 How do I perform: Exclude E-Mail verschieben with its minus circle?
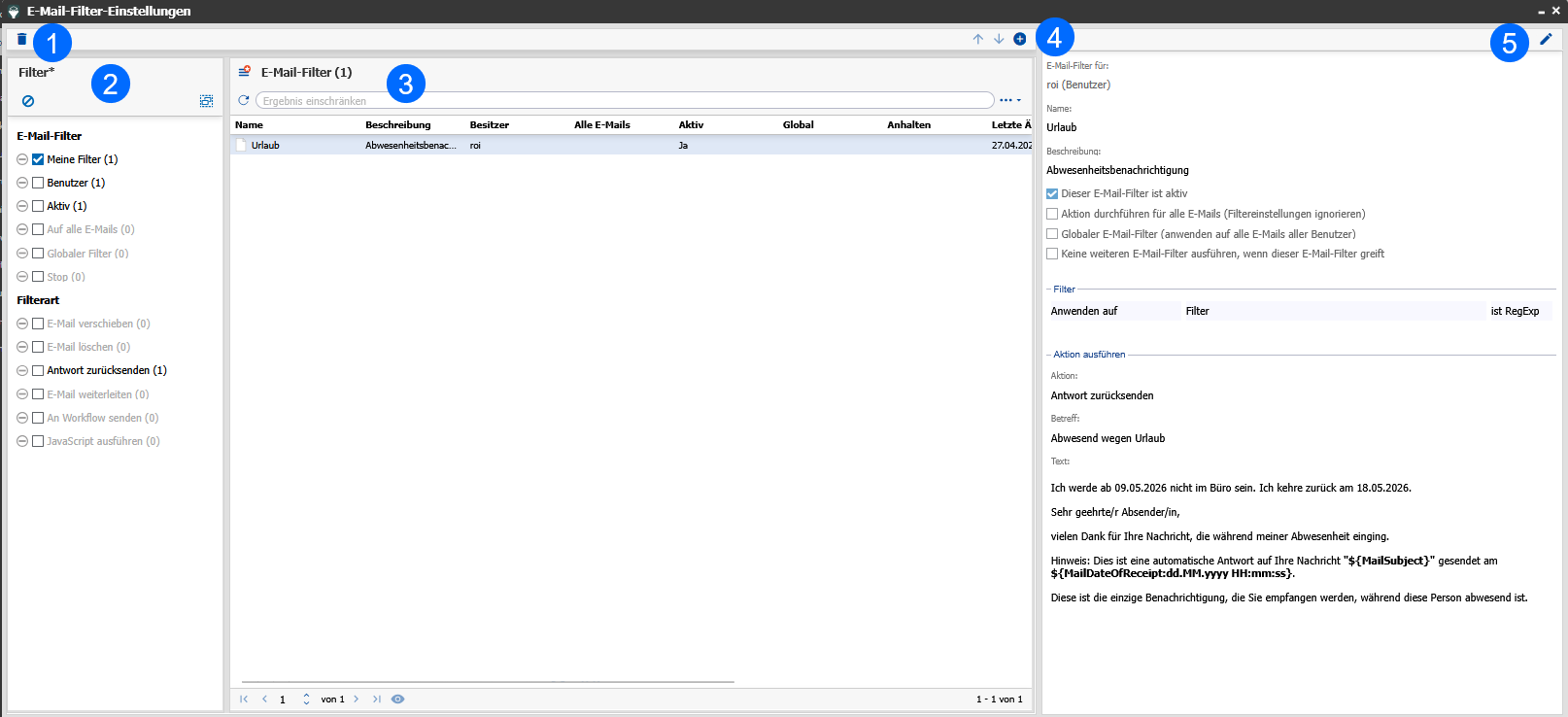tap(22, 324)
